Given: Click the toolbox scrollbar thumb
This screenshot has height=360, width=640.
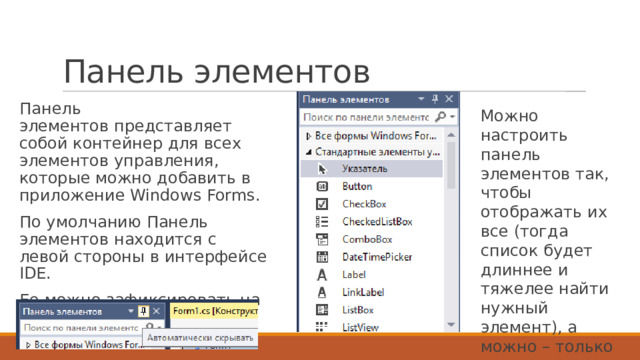Looking at the screenshot, I should (451, 165).
